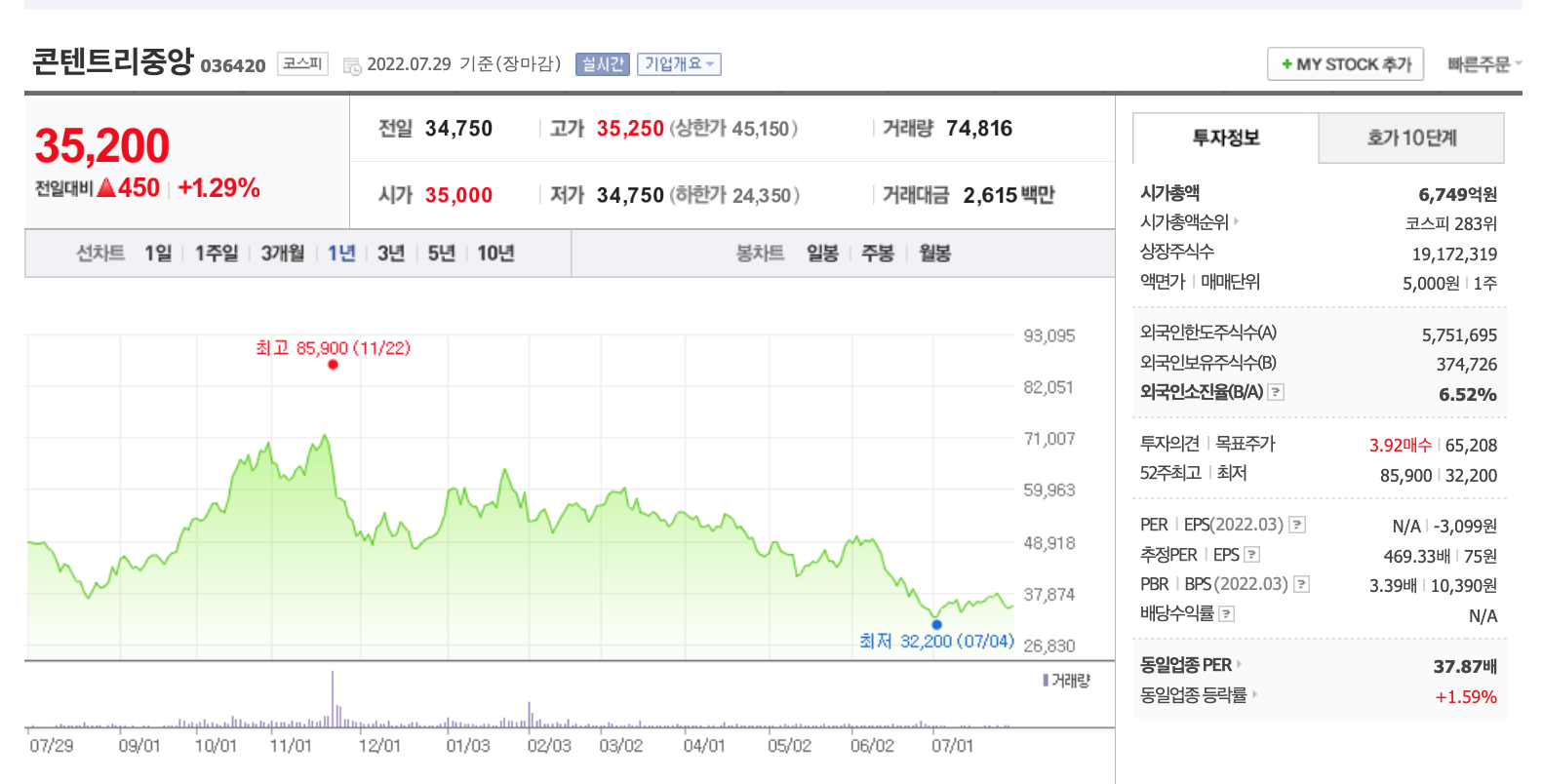Click the 고가 value 35,250
Screen dimensions: 1543x784
[x=630, y=129]
